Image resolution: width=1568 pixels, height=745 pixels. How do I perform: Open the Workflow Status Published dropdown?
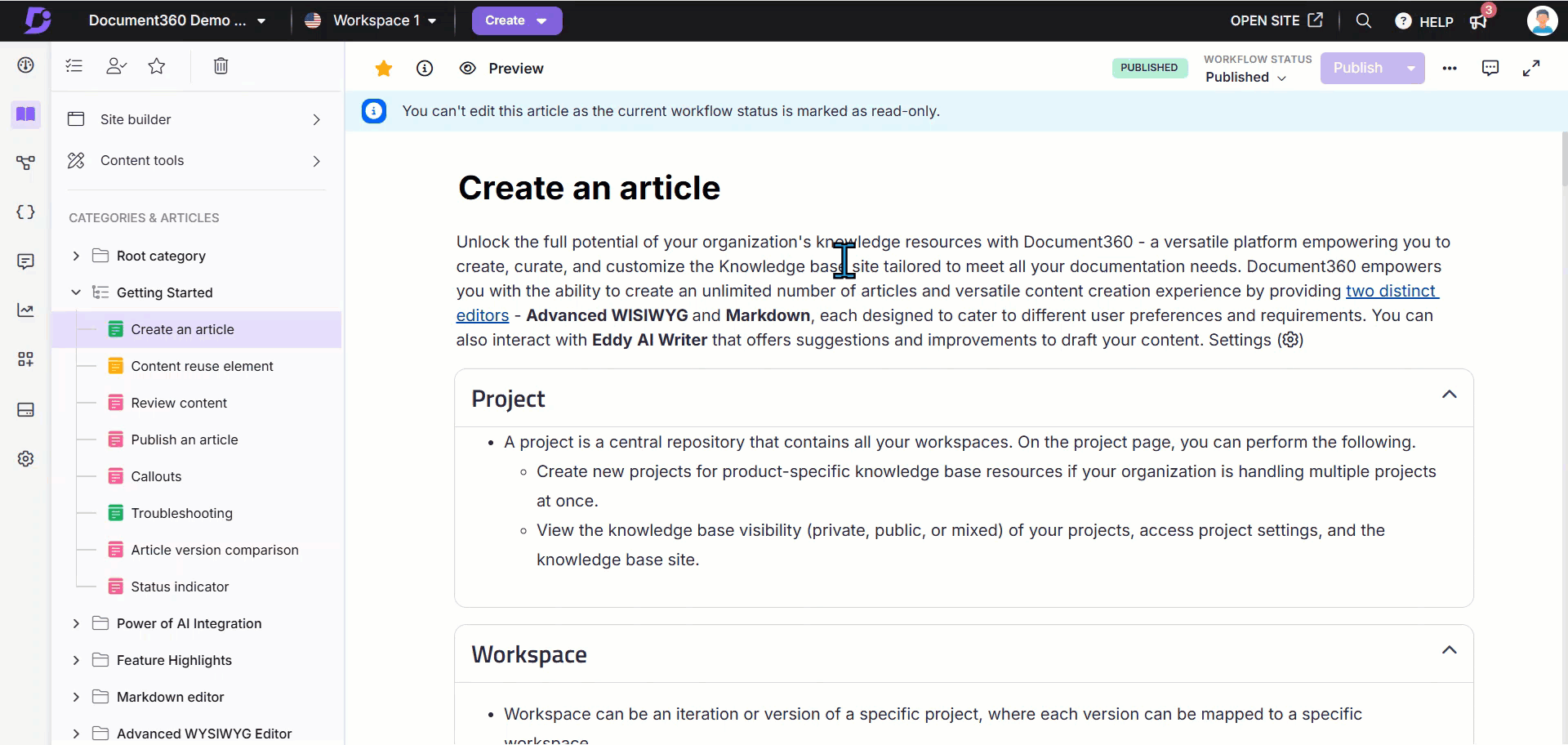coord(1246,77)
